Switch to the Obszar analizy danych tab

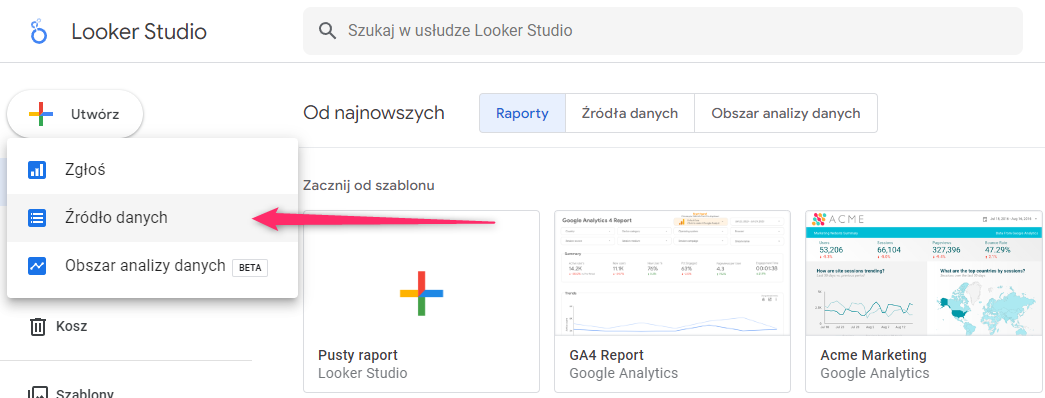786,113
